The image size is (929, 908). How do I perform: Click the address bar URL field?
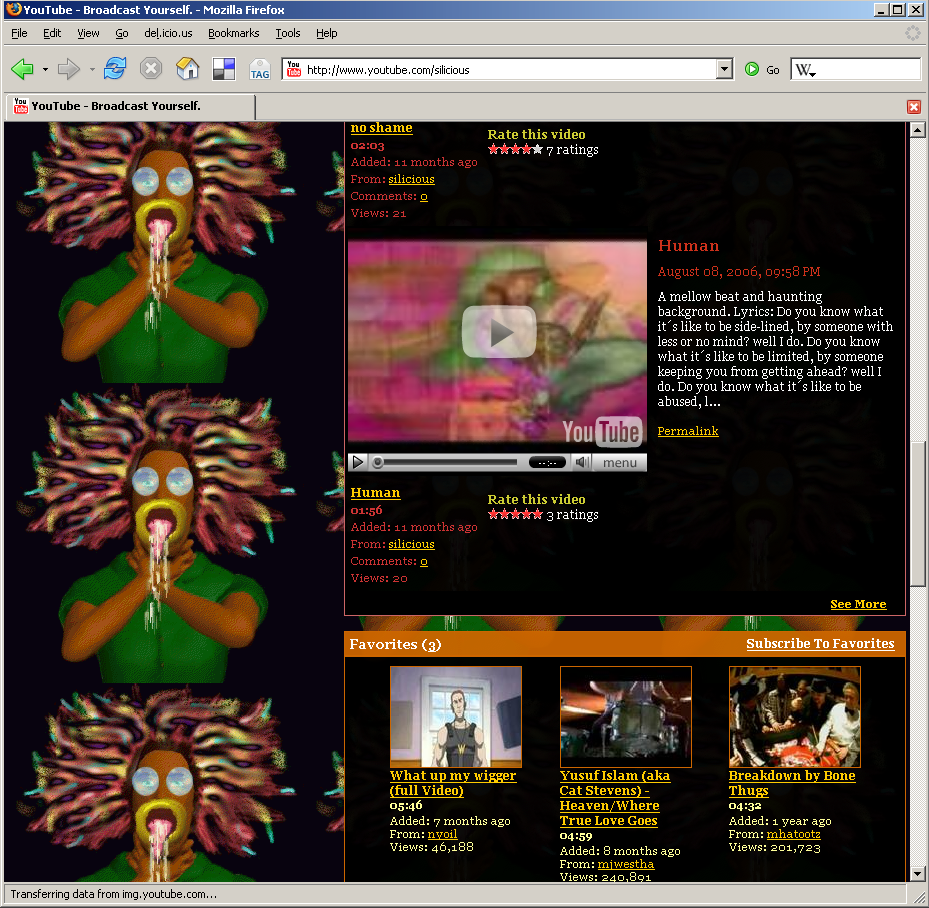tap(508, 70)
